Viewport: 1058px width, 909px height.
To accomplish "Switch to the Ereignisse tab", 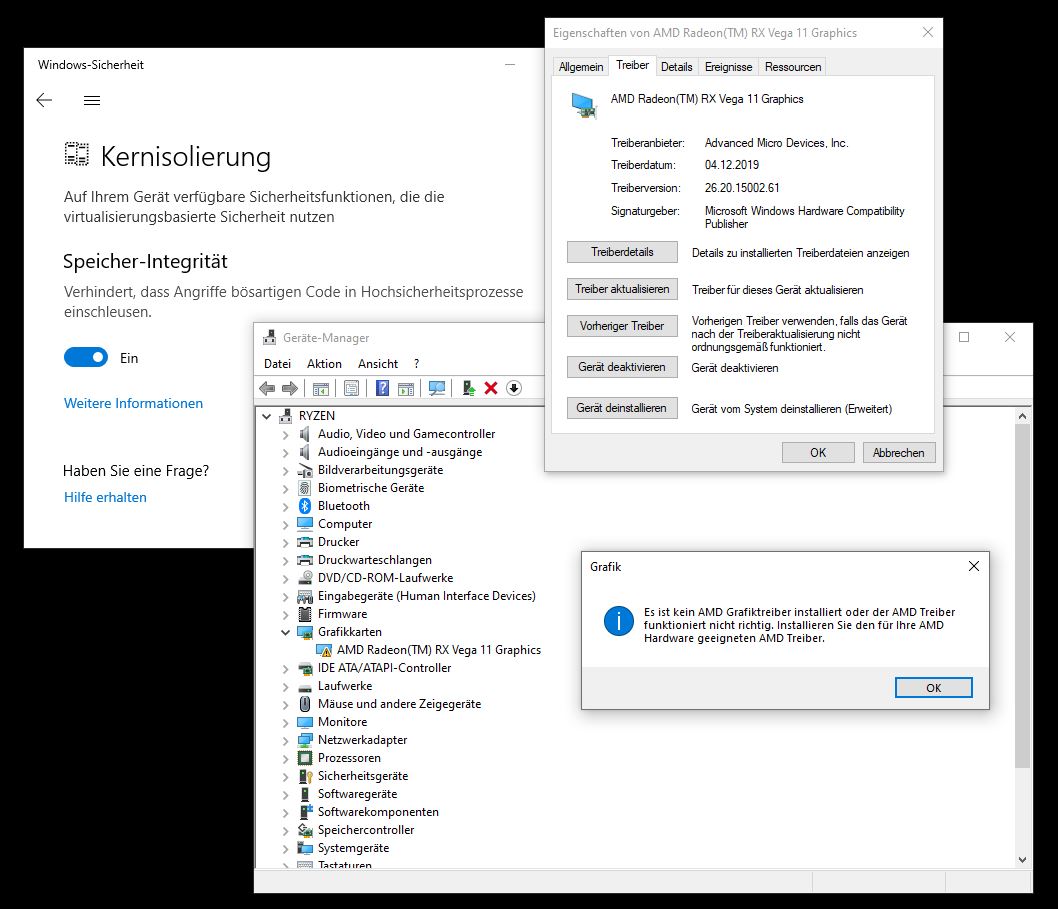I will click(x=728, y=67).
